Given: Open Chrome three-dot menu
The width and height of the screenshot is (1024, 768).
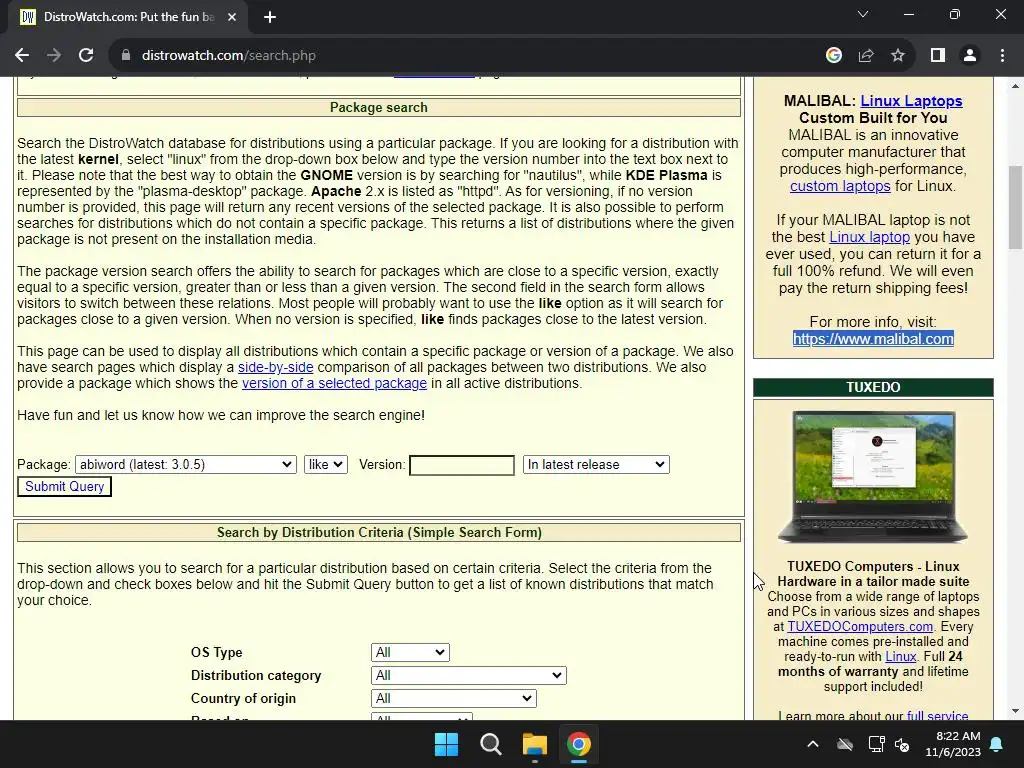Looking at the screenshot, I should (1002, 56).
